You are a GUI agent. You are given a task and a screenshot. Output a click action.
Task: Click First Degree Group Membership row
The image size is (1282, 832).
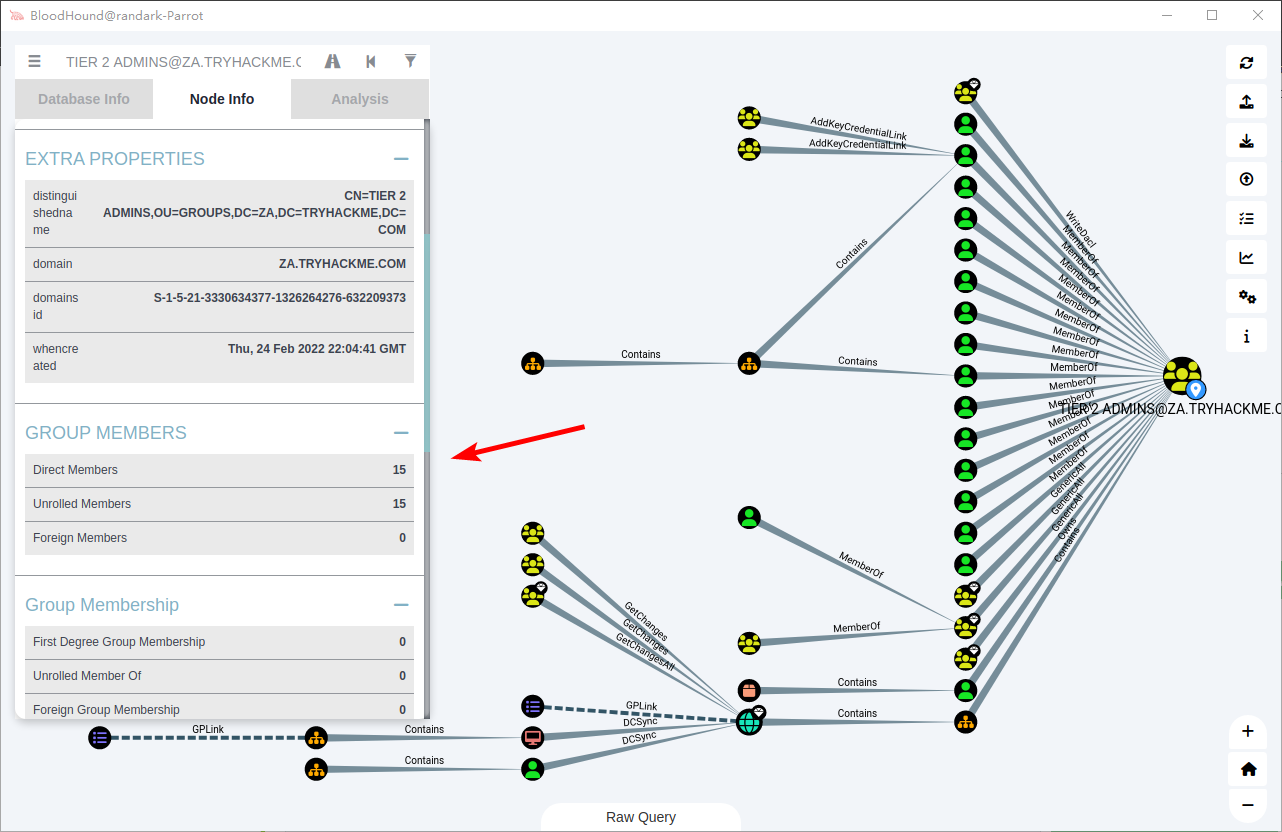tap(219, 642)
